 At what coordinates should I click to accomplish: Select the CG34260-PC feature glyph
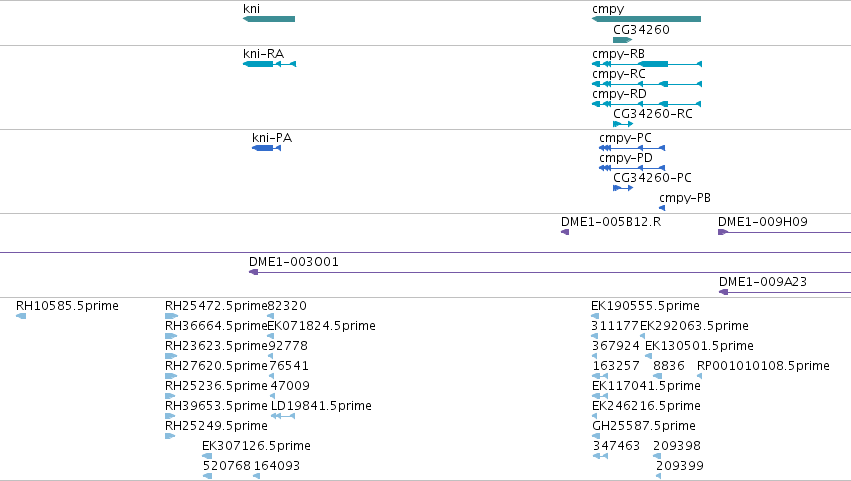tap(623, 188)
